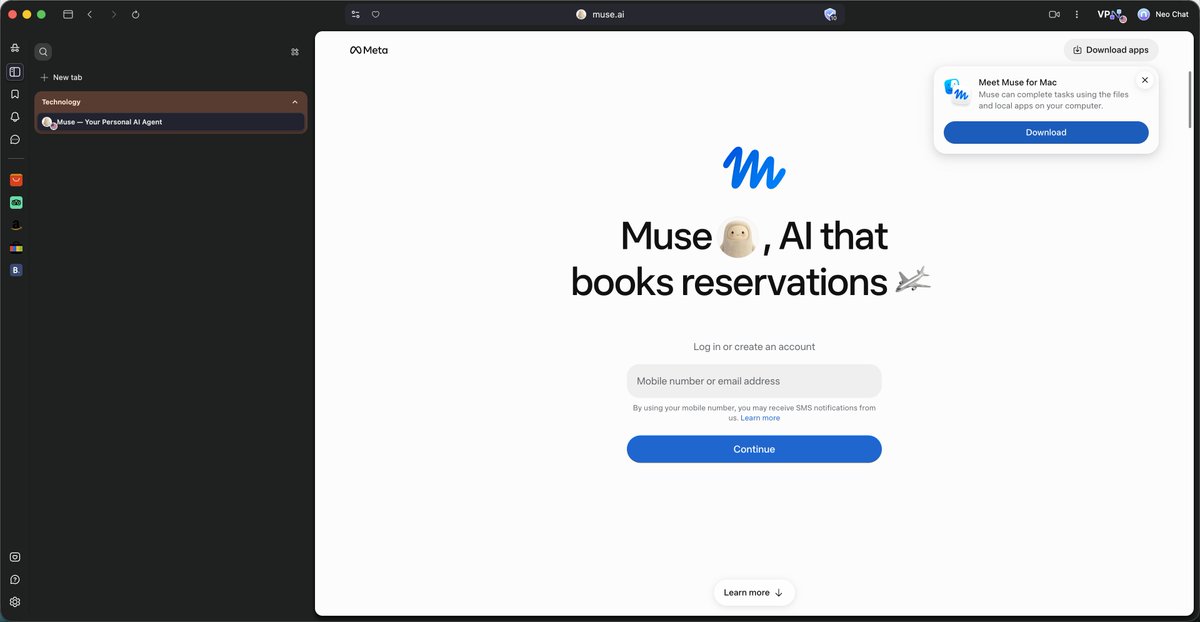Open the pocket-shaped icon above help
Viewport: 1200px width, 622px height.
[15, 557]
